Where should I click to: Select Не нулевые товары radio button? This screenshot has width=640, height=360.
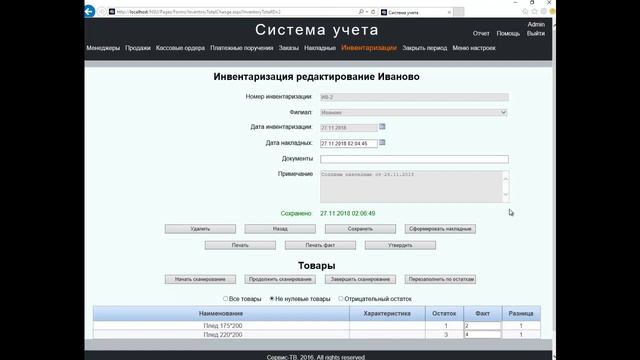click(272, 299)
